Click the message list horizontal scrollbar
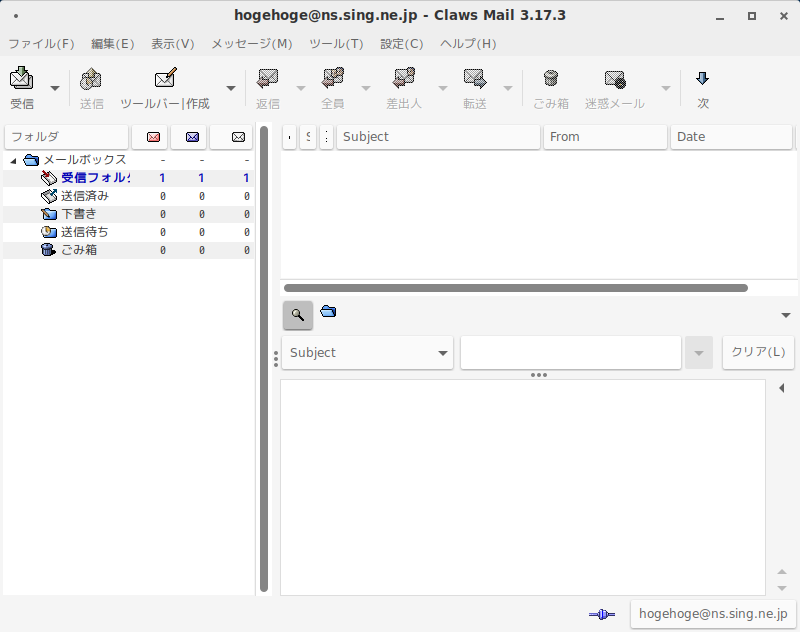The width and height of the screenshot is (800, 632). click(516, 288)
